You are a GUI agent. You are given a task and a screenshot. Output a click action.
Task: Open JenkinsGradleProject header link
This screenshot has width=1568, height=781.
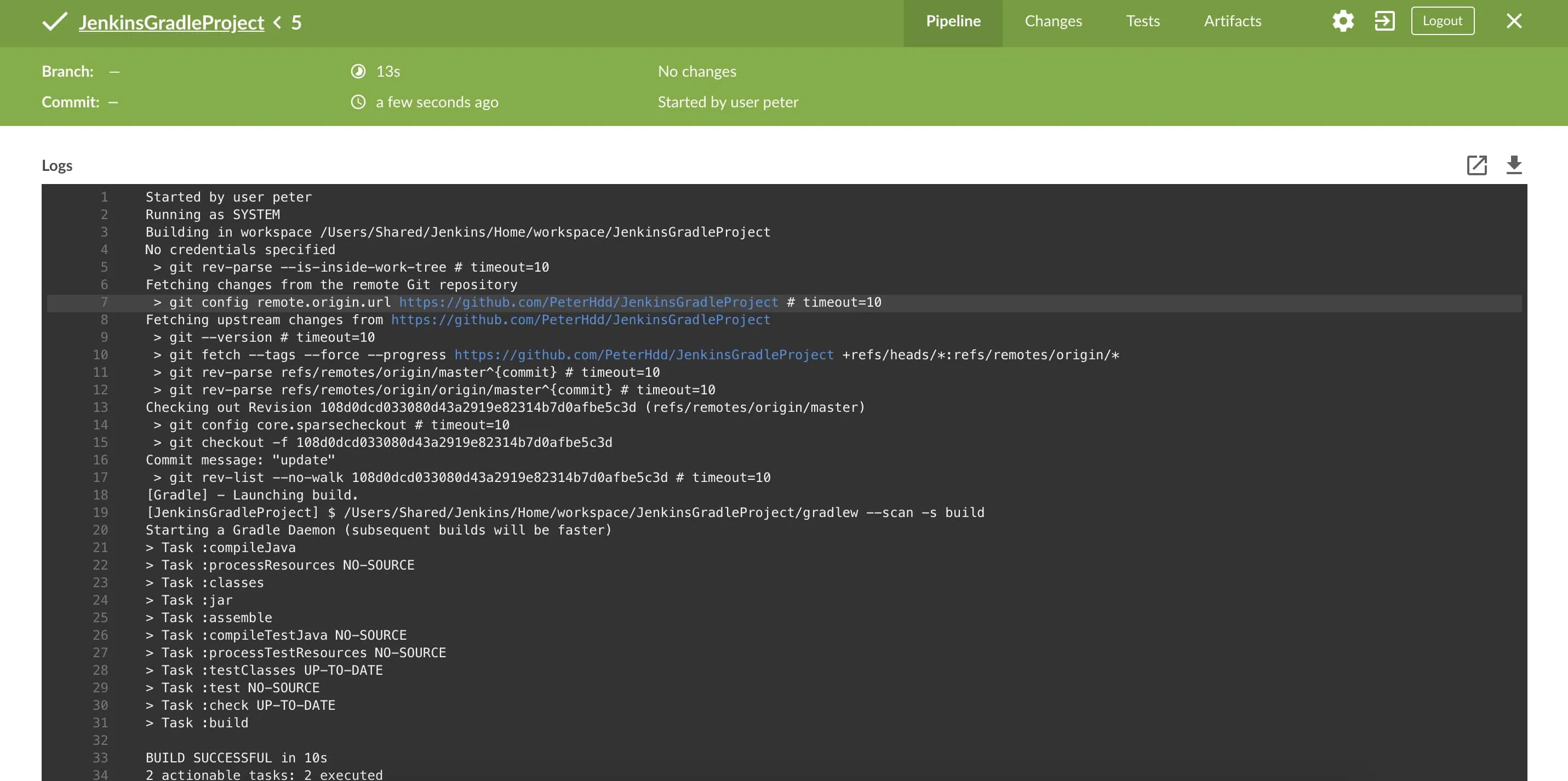tap(171, 22)
